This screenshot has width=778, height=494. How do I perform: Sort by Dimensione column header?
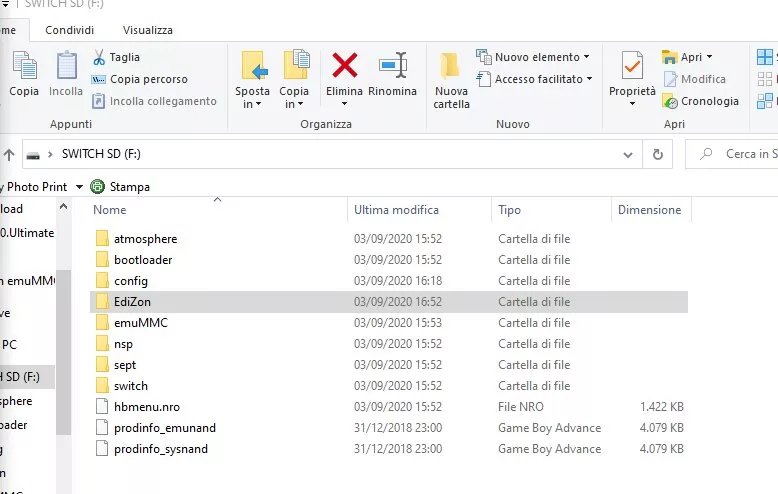(x=649, y=210)
